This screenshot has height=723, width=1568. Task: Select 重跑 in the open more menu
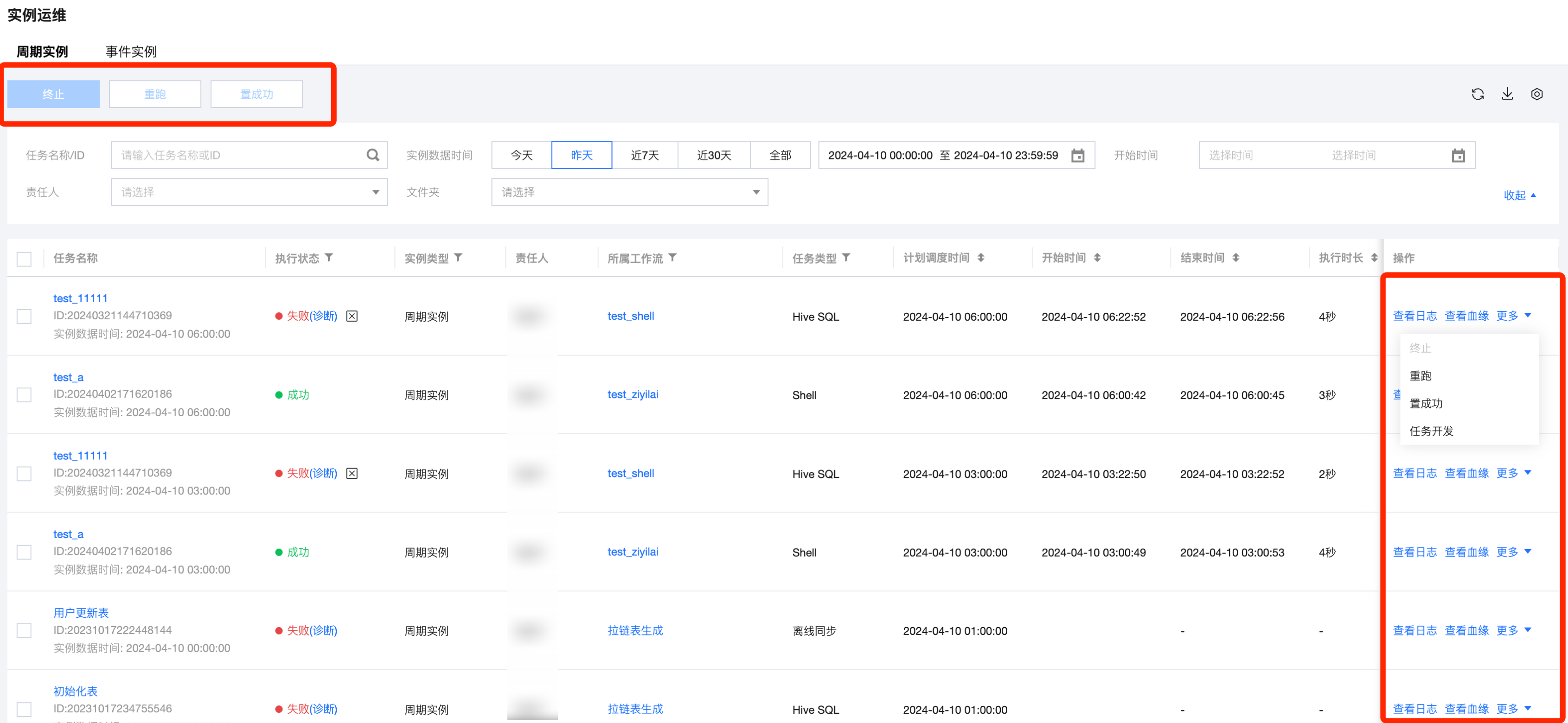tap(1420, 376)
